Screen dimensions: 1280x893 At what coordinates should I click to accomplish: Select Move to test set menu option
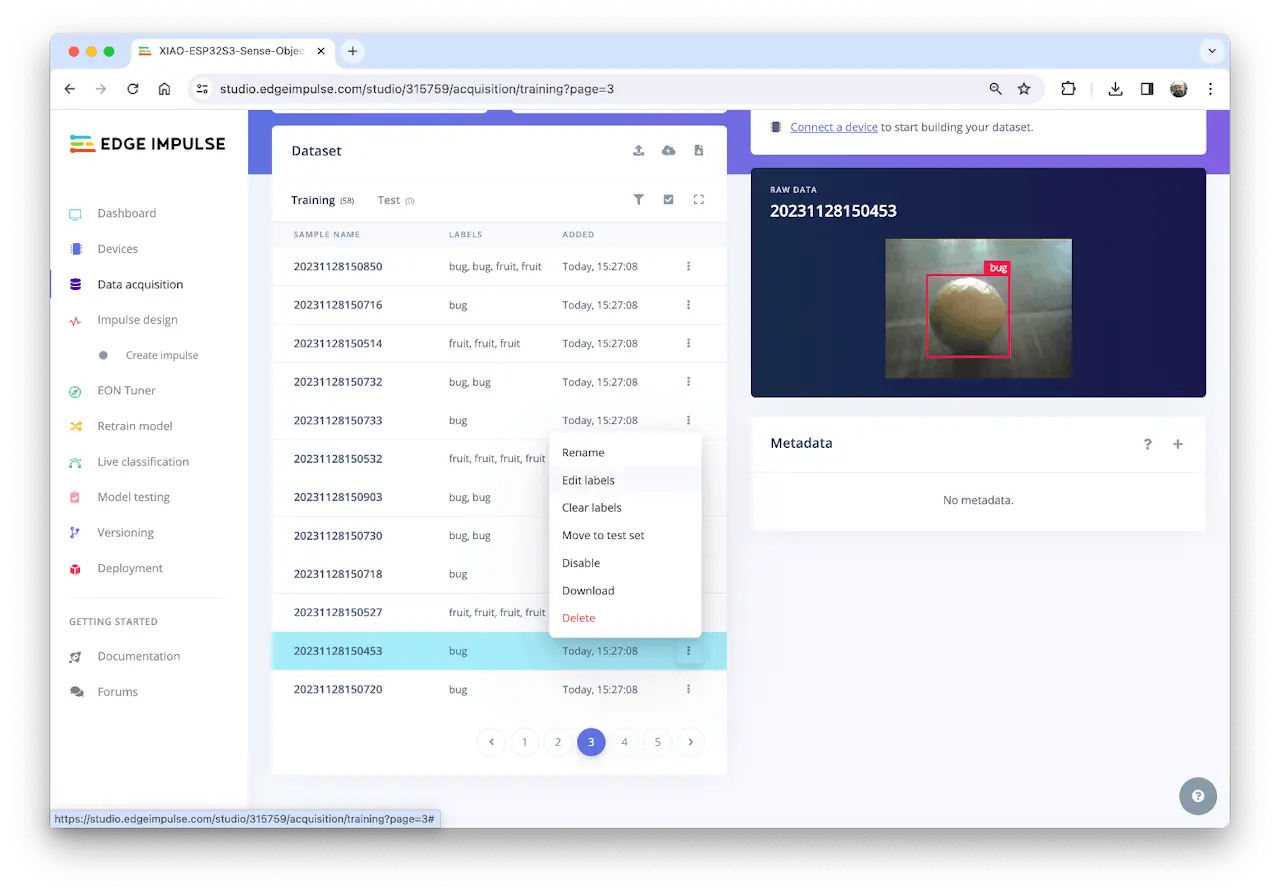[x=603, y=535]
